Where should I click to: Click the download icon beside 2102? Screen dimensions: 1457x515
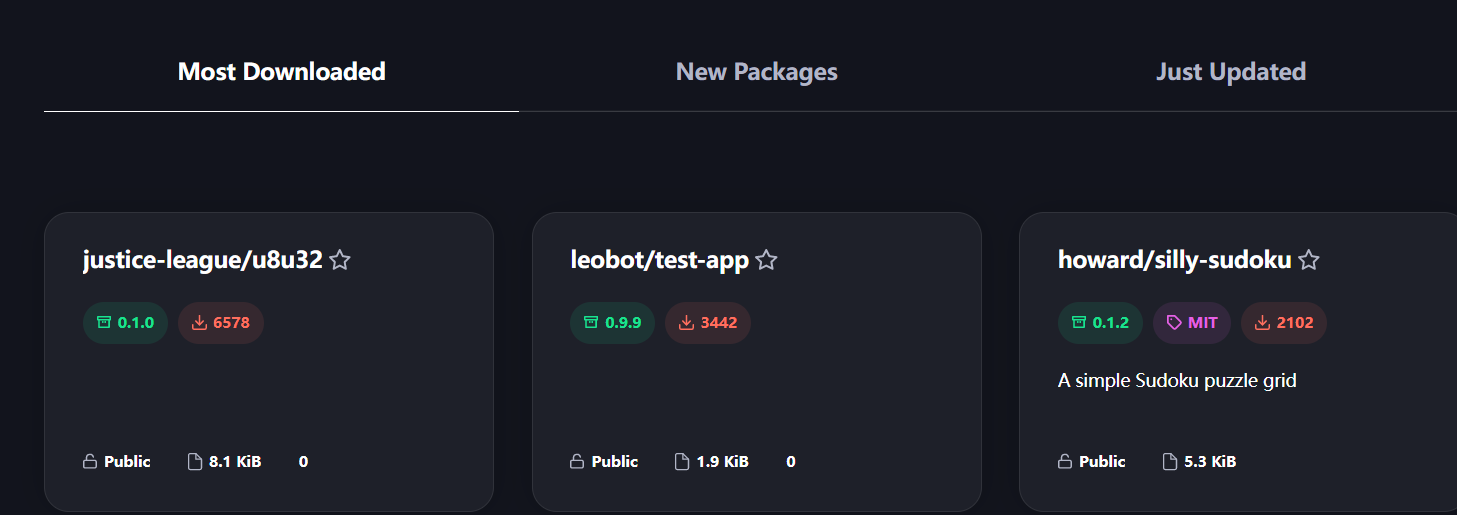click(x=1262, y=323)
